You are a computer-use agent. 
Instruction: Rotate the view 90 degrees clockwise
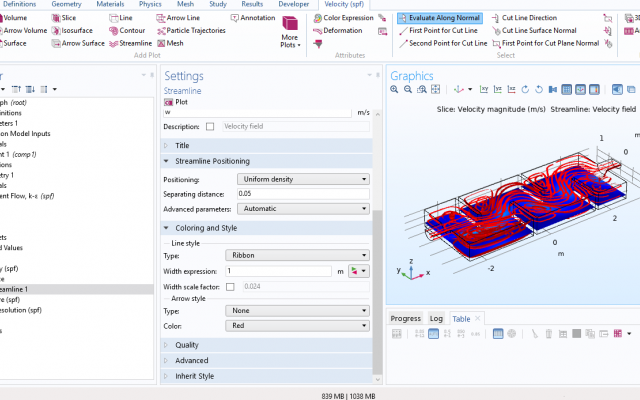click(x=525, y=89)
